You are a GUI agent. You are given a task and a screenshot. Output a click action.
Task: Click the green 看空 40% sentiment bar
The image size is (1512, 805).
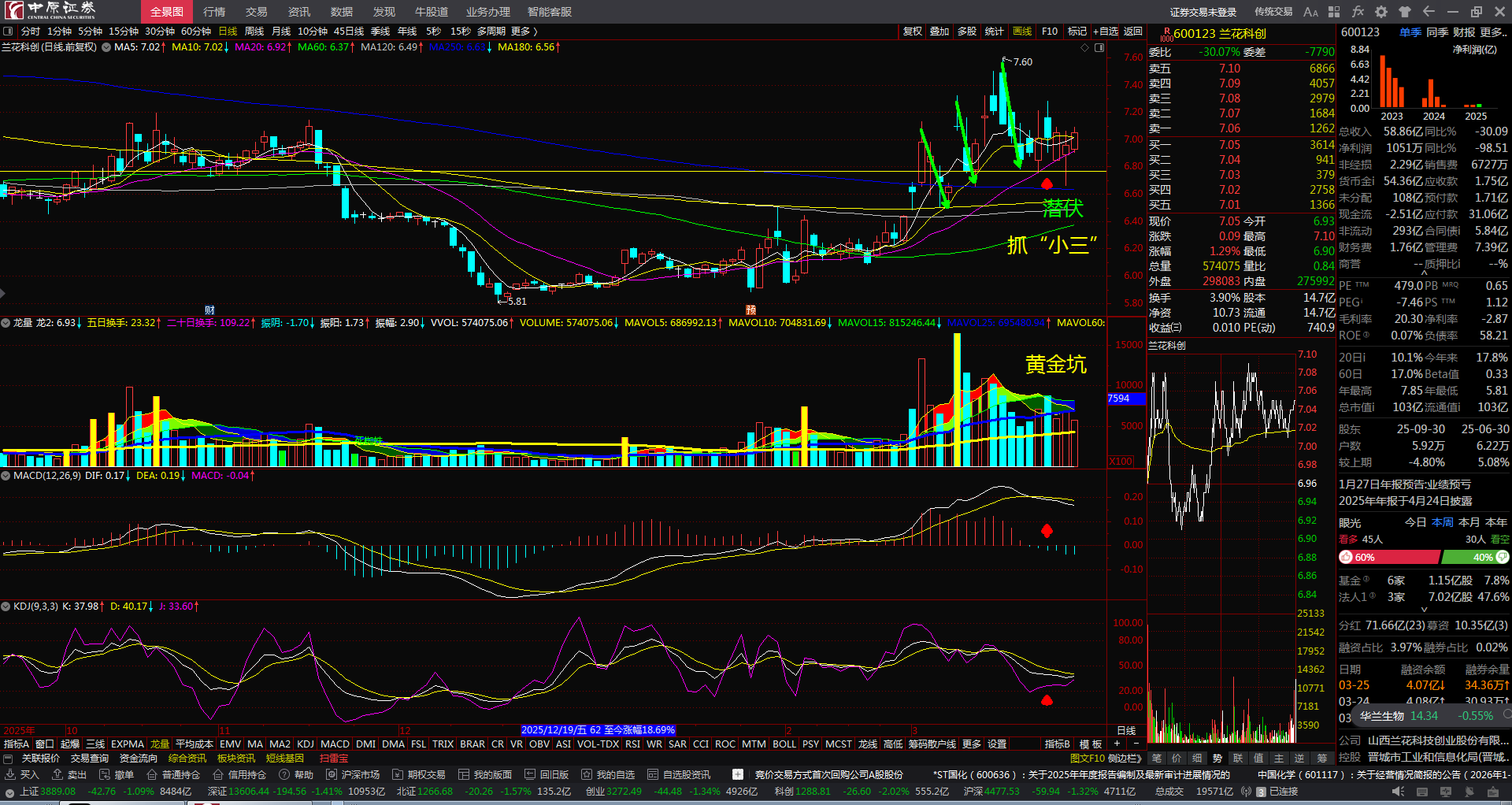click(x=1475, y=557)
